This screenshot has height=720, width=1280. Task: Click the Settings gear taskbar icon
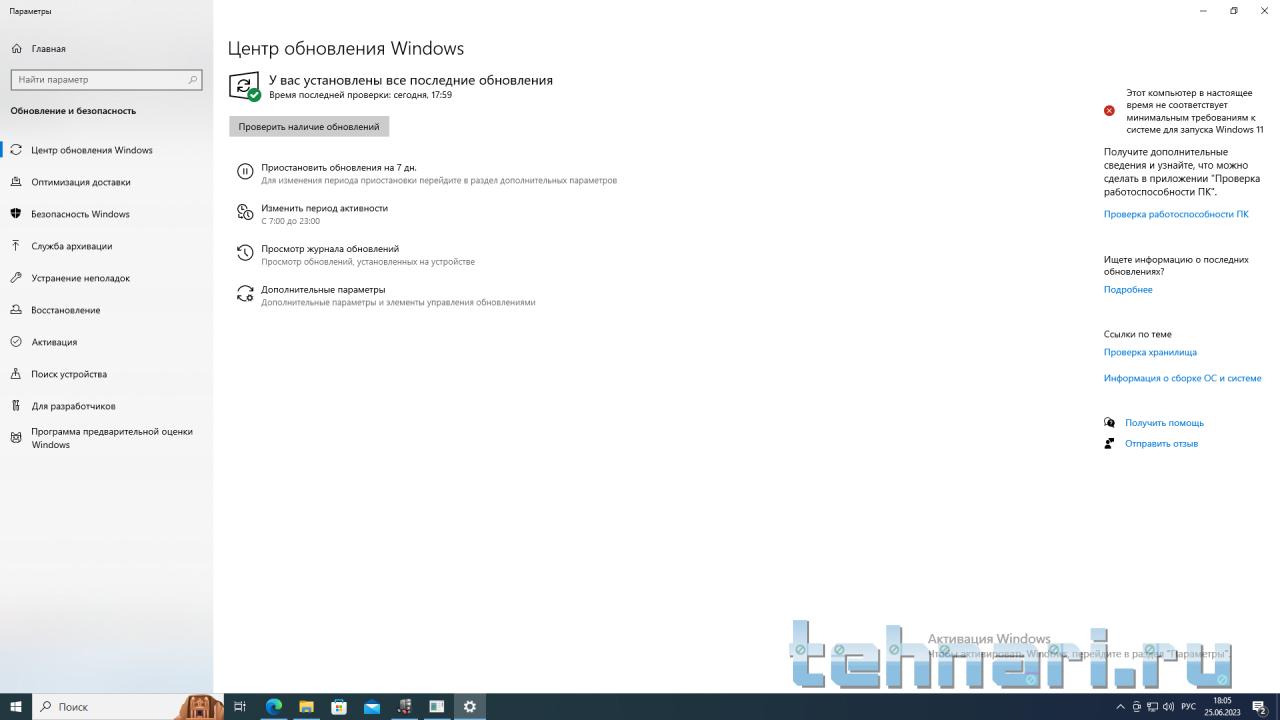point(469,707)
